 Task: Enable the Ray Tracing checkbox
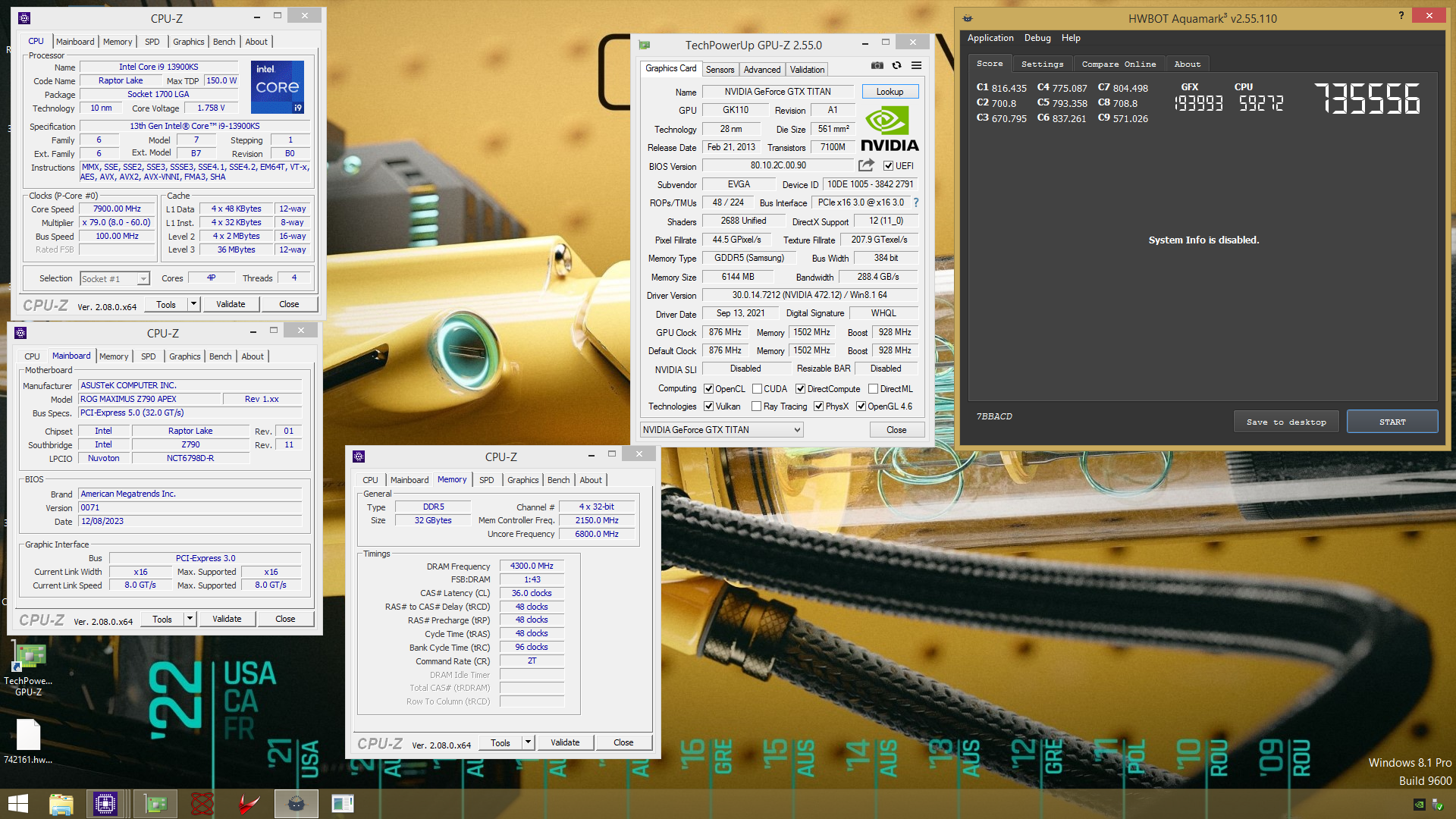click(756, 406)
